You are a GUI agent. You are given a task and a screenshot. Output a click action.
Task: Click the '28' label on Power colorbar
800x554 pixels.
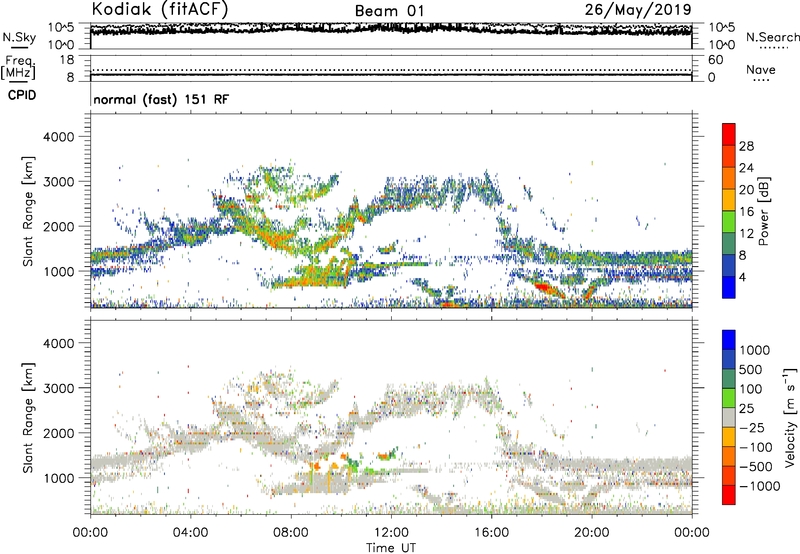tap(746, 146)
